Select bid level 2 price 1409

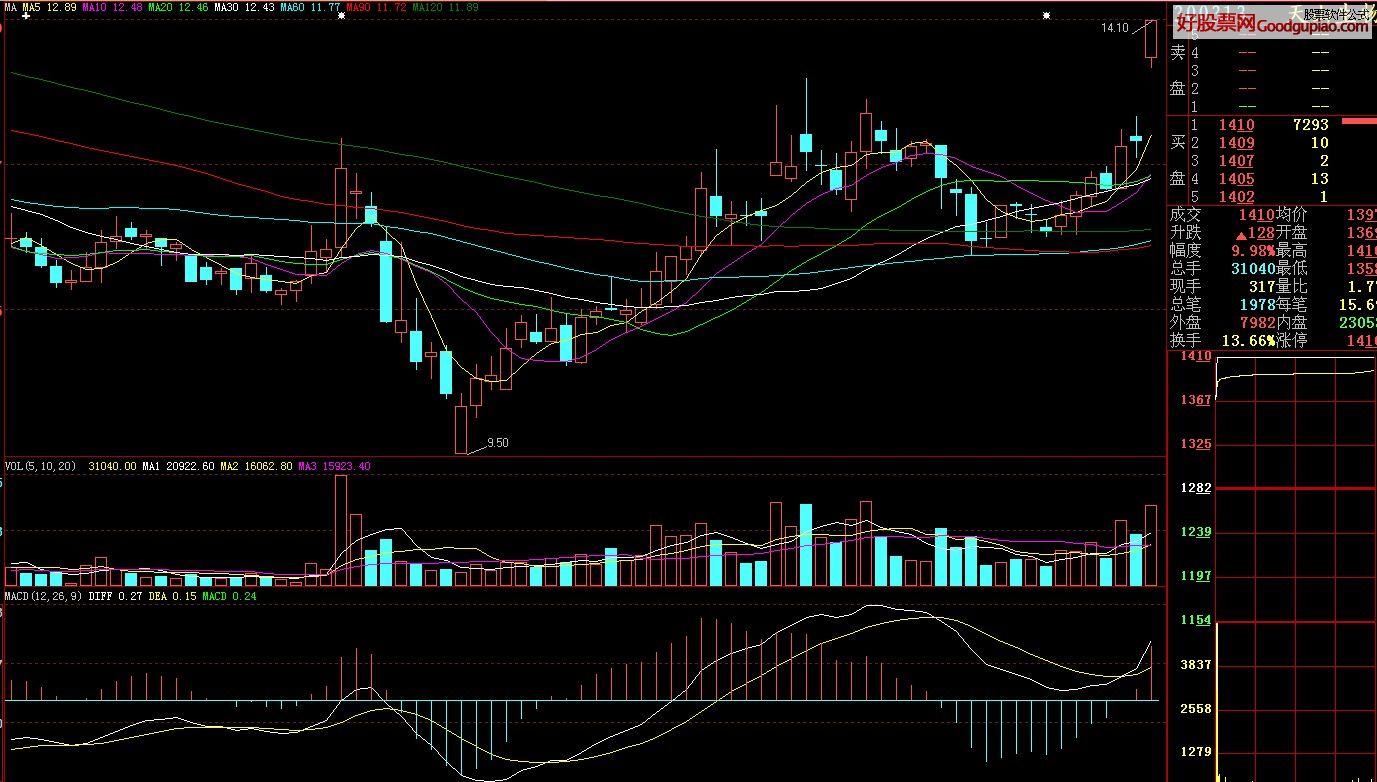click(x=1236, y=143)
